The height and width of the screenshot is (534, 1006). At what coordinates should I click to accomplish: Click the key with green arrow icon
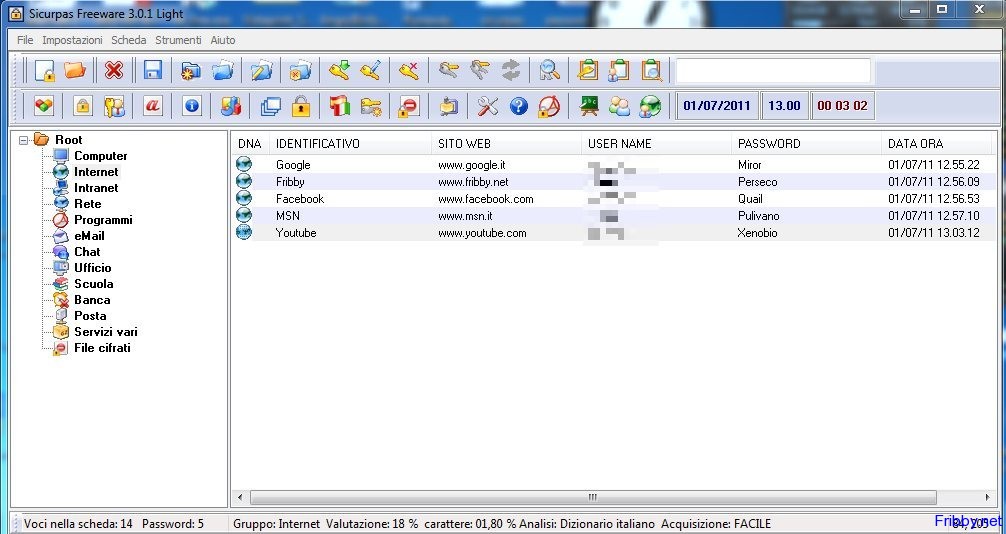click(339, 70)
